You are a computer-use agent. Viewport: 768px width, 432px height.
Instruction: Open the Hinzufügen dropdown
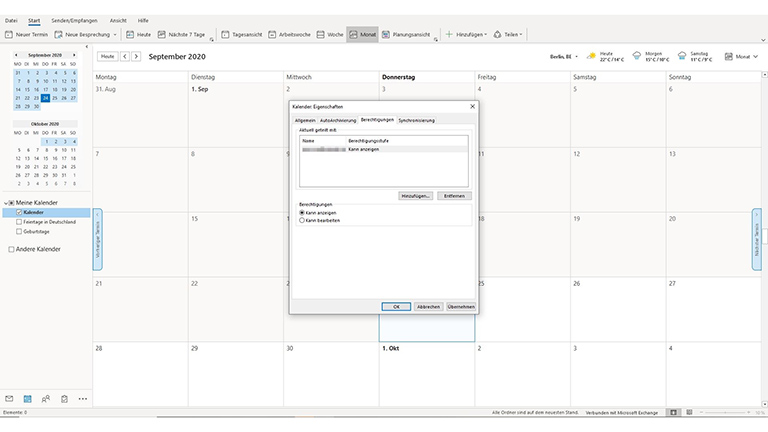[x=467, y=34]
